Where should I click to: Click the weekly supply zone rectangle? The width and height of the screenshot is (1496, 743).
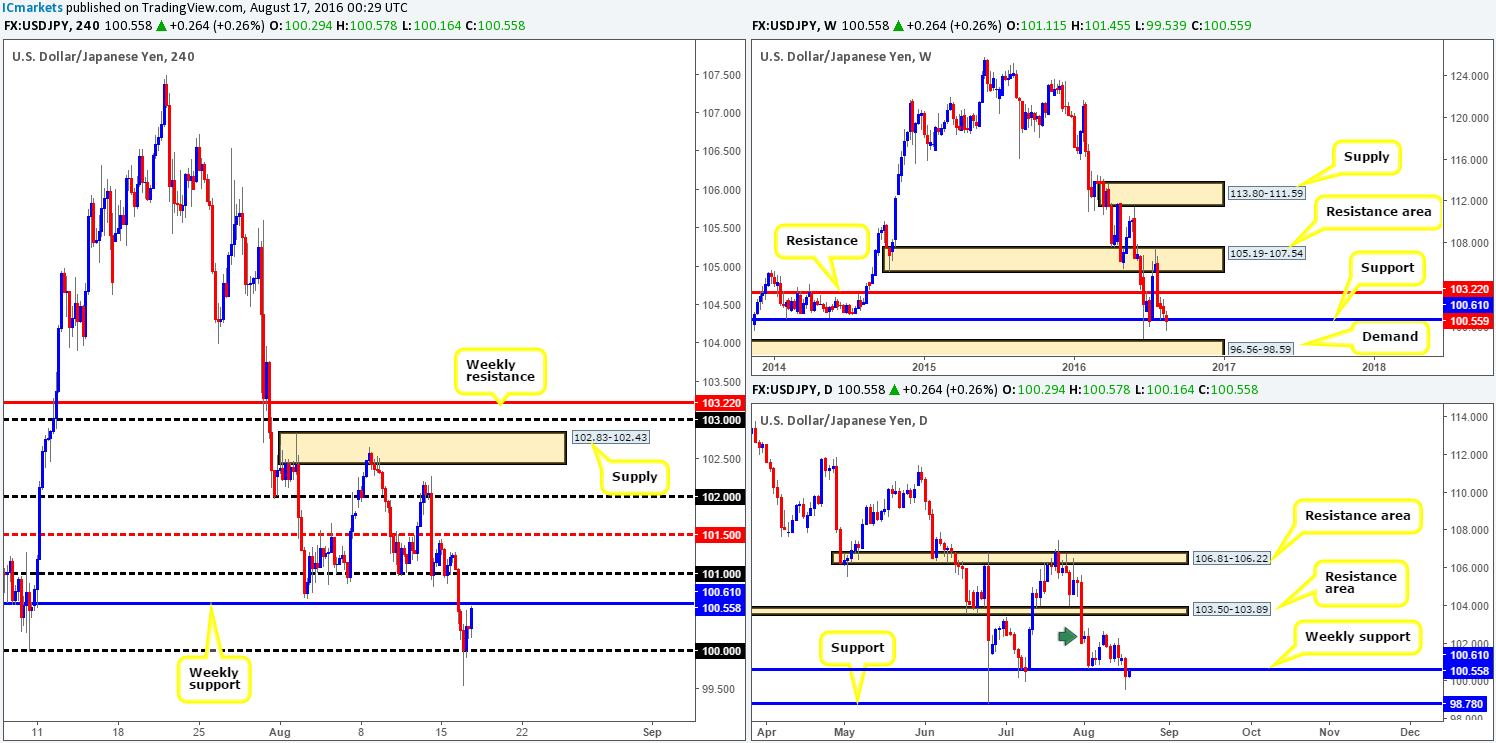(x=1159, y=193)
